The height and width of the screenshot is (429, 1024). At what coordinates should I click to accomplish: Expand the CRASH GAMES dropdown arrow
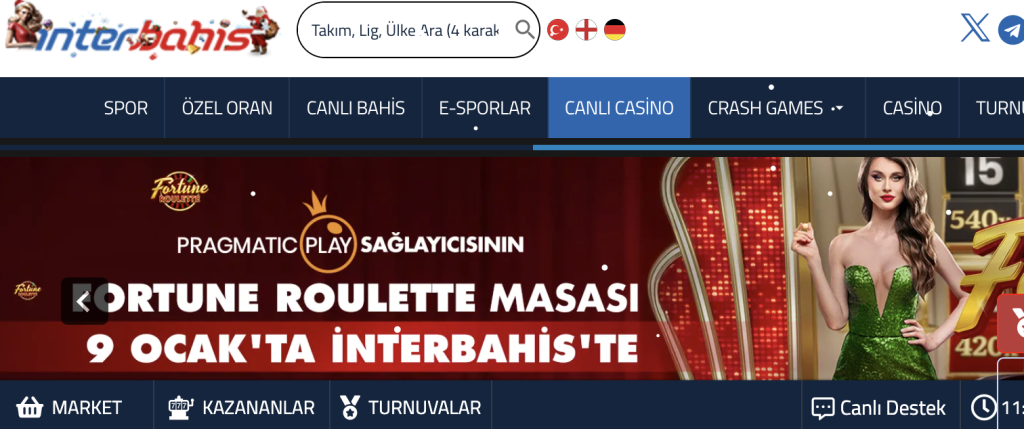click(x=839, y=108)
